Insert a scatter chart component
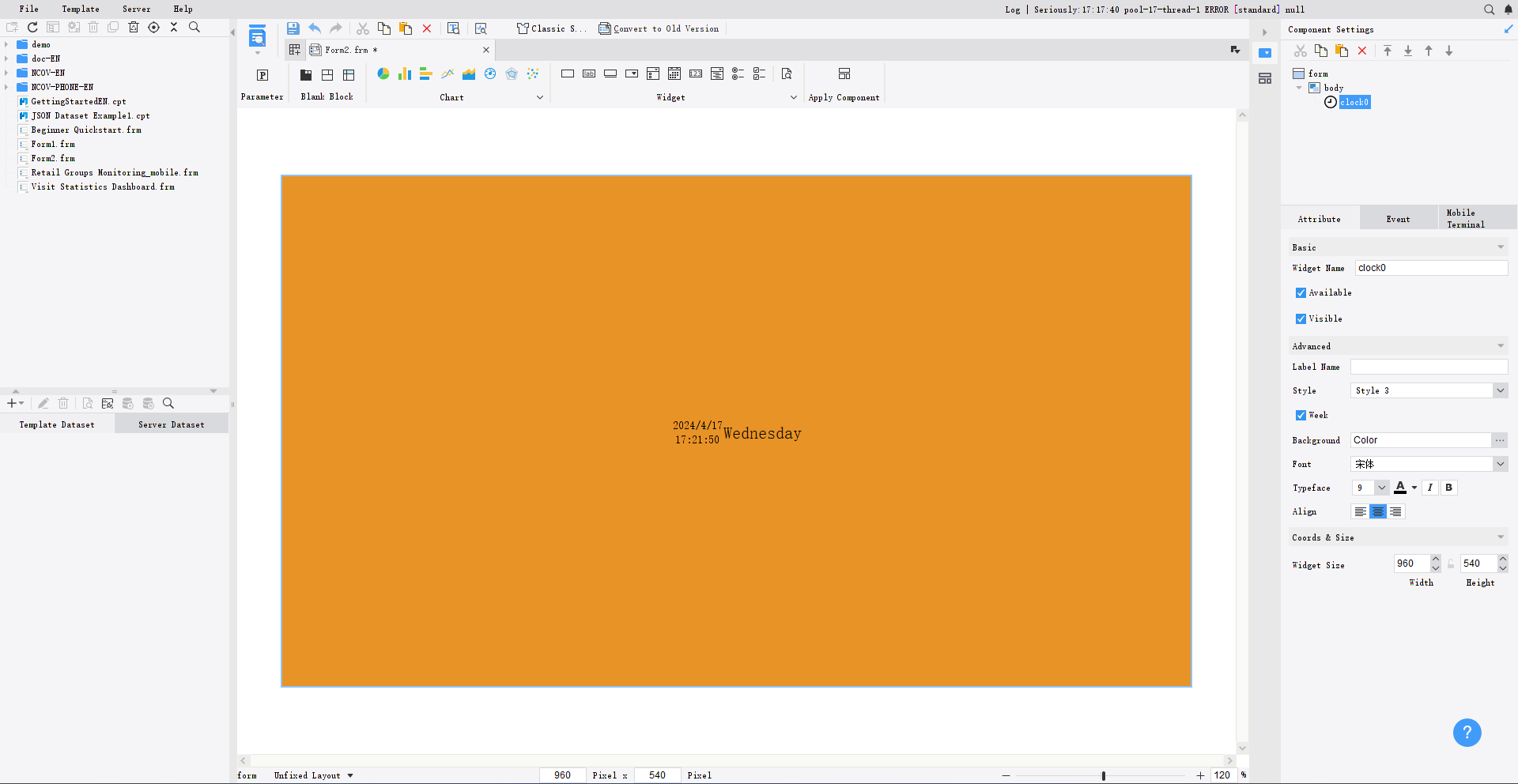Viewport: 1518px width, 784px height. click(x=533, y=73)
